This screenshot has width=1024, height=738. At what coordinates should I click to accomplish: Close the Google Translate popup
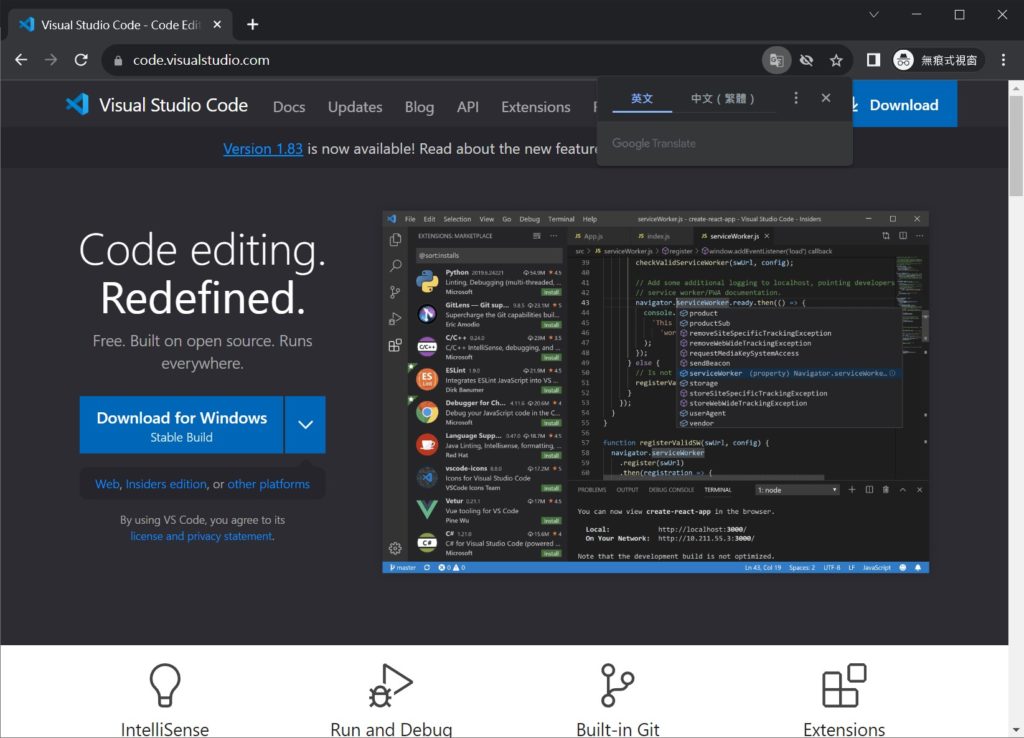click(826, 98)
